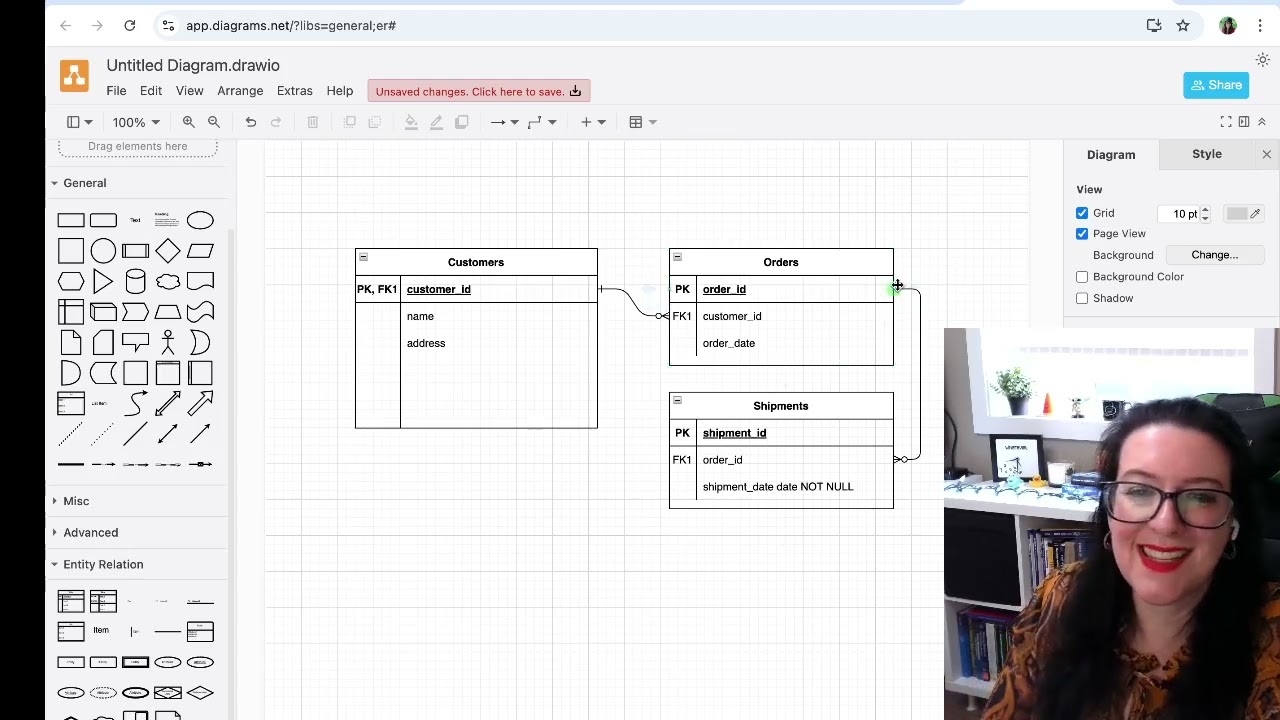Open the zoom 100% dropdown
Image resolution: width=1280 pixels, height=720 pixels.
135,122
